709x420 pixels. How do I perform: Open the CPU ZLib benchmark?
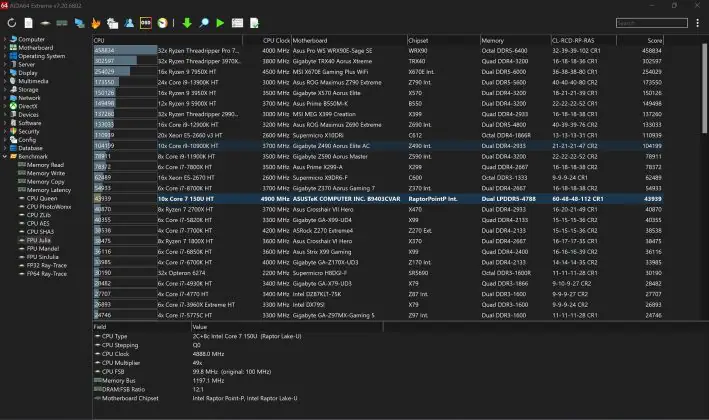coord(38,215)
